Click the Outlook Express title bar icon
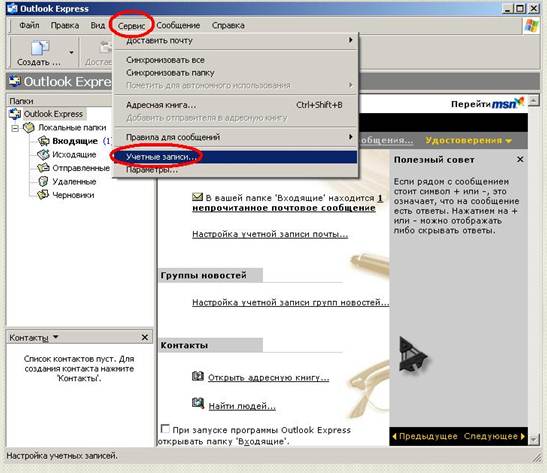The width and height of the screenshot is (547, 473). click(x=13, y=8)
